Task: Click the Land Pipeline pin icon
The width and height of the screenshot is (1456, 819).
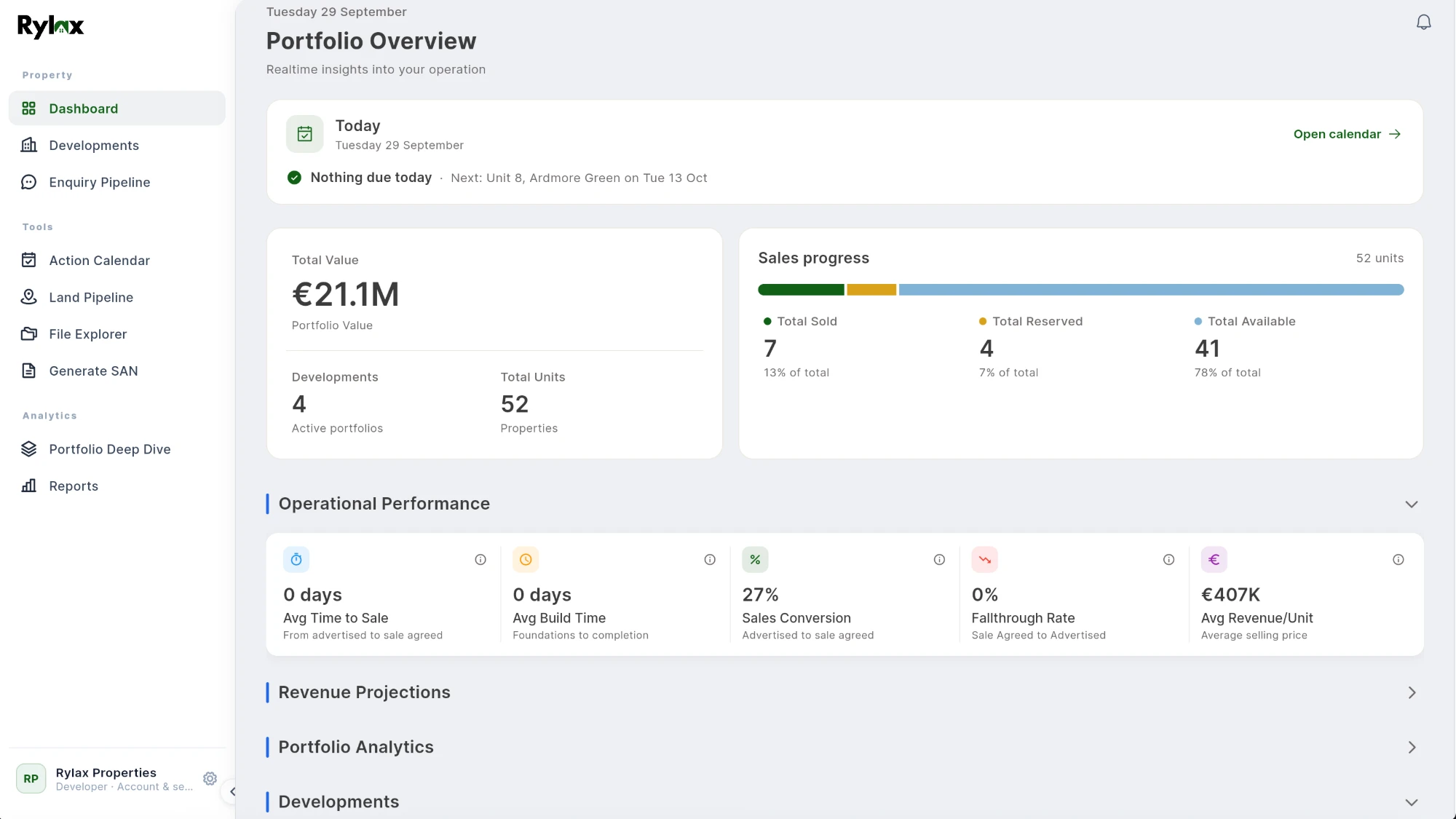Action: coord(29,297)
